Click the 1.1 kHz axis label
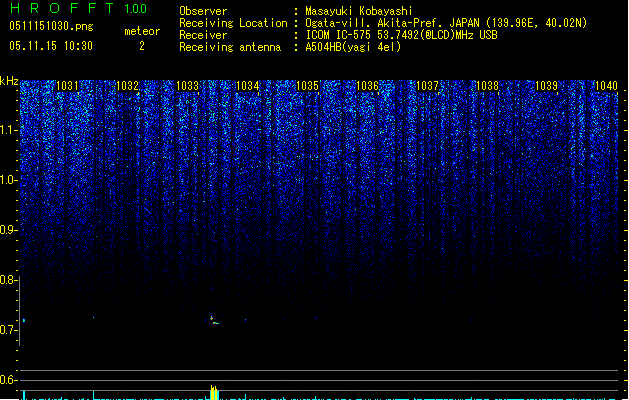The width and height of the screenshot is (629, 400). (x=9, y=130)
